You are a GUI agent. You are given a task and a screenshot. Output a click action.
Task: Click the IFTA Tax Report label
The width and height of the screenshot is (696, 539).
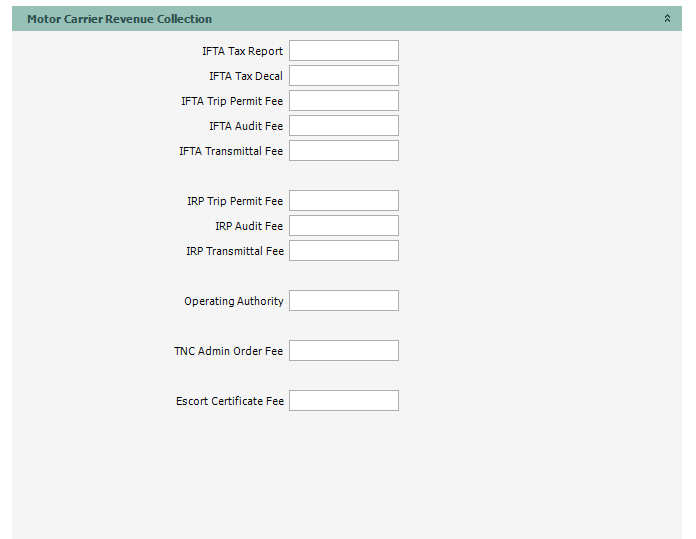pyautogui.click(x=242, y=51)
